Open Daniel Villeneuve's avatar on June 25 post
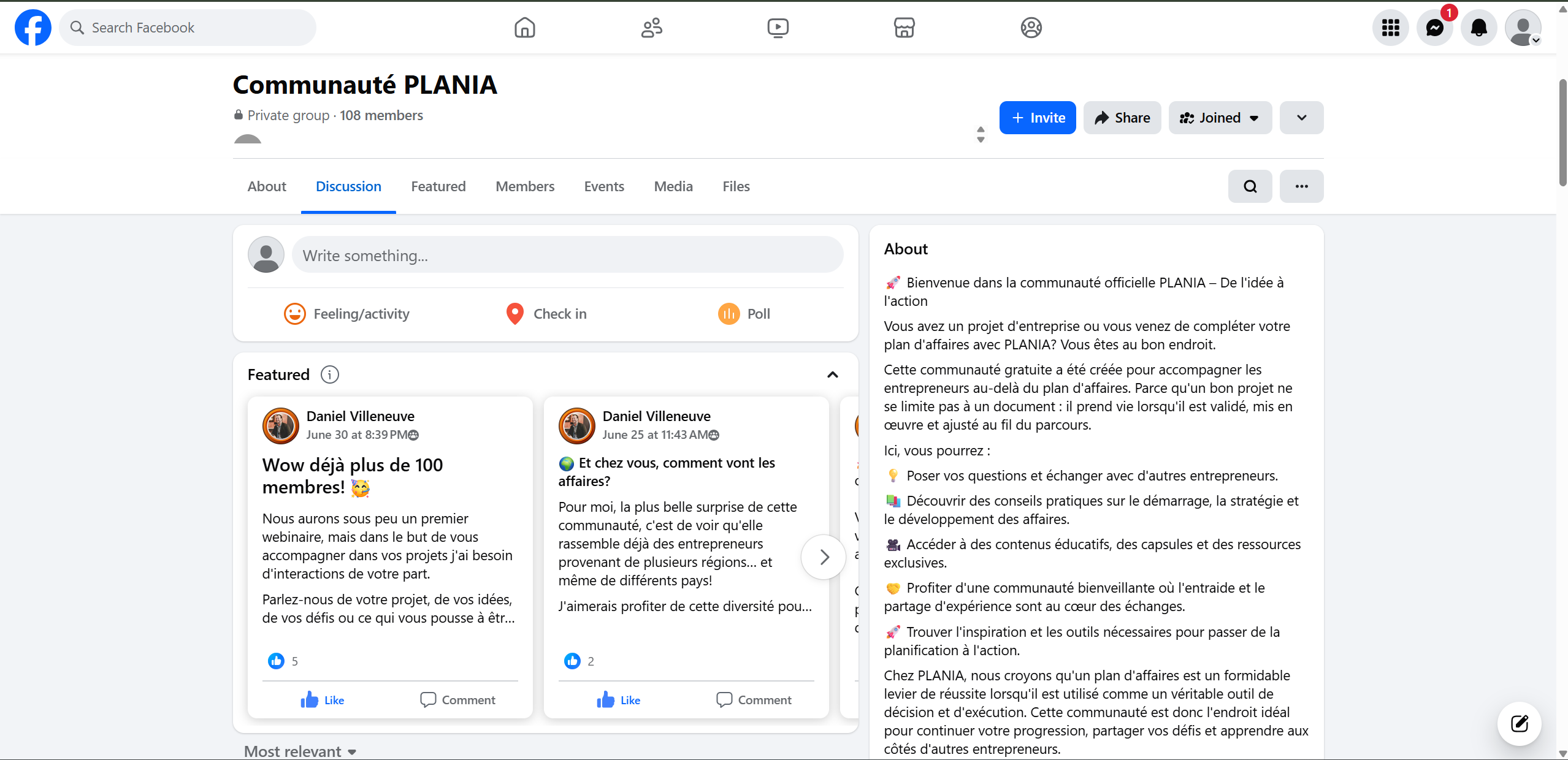1568x760 pixels. pos(577,426)
